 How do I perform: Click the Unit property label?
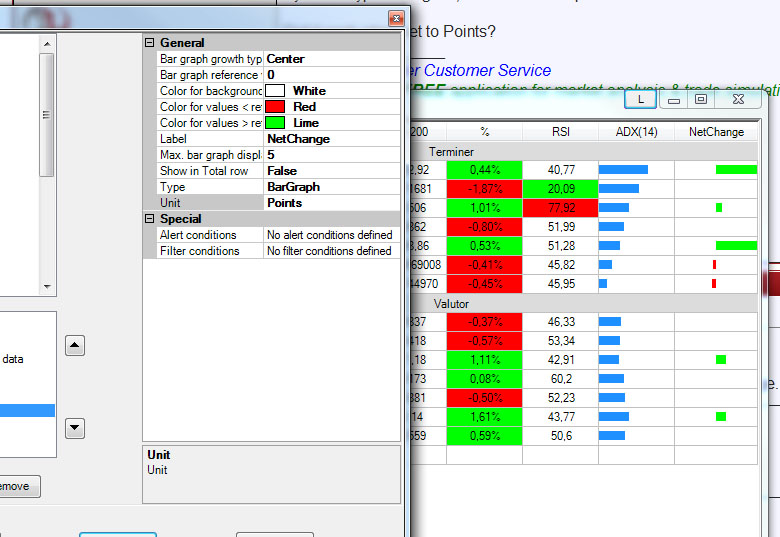(210, 203)
